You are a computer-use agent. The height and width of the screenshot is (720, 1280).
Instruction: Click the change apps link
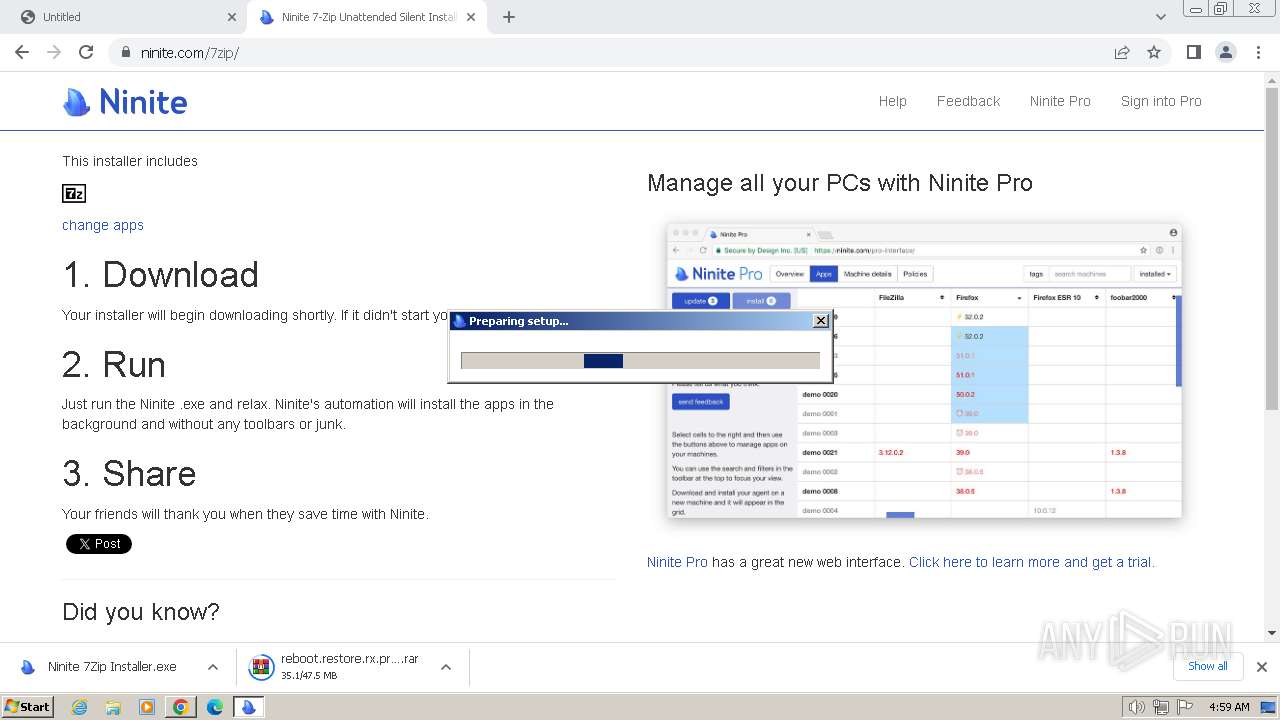103,225
